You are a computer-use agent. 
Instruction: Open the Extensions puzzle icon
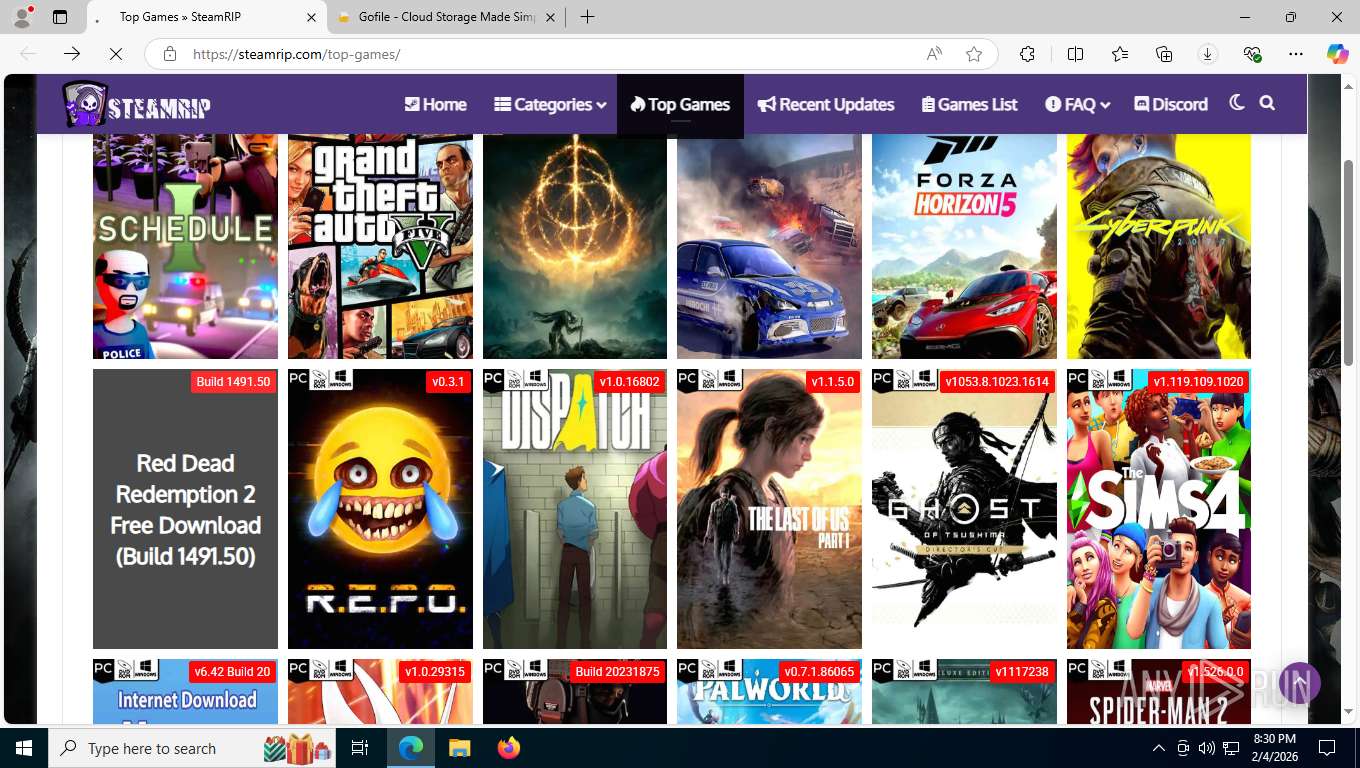(x=1027, y=54)
